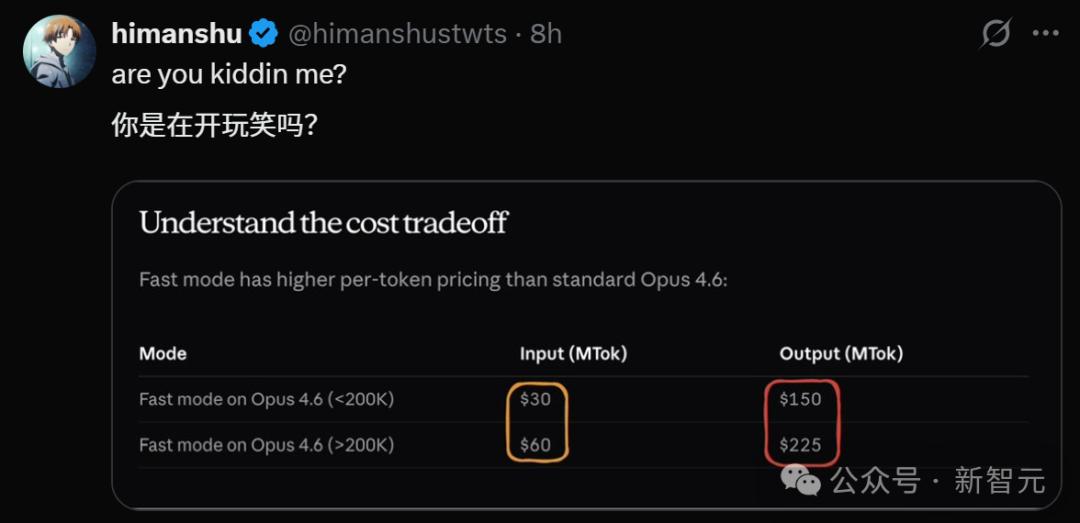Click the blue verified badge icon
The image size is (1080, 523).
tap(264, 34)
